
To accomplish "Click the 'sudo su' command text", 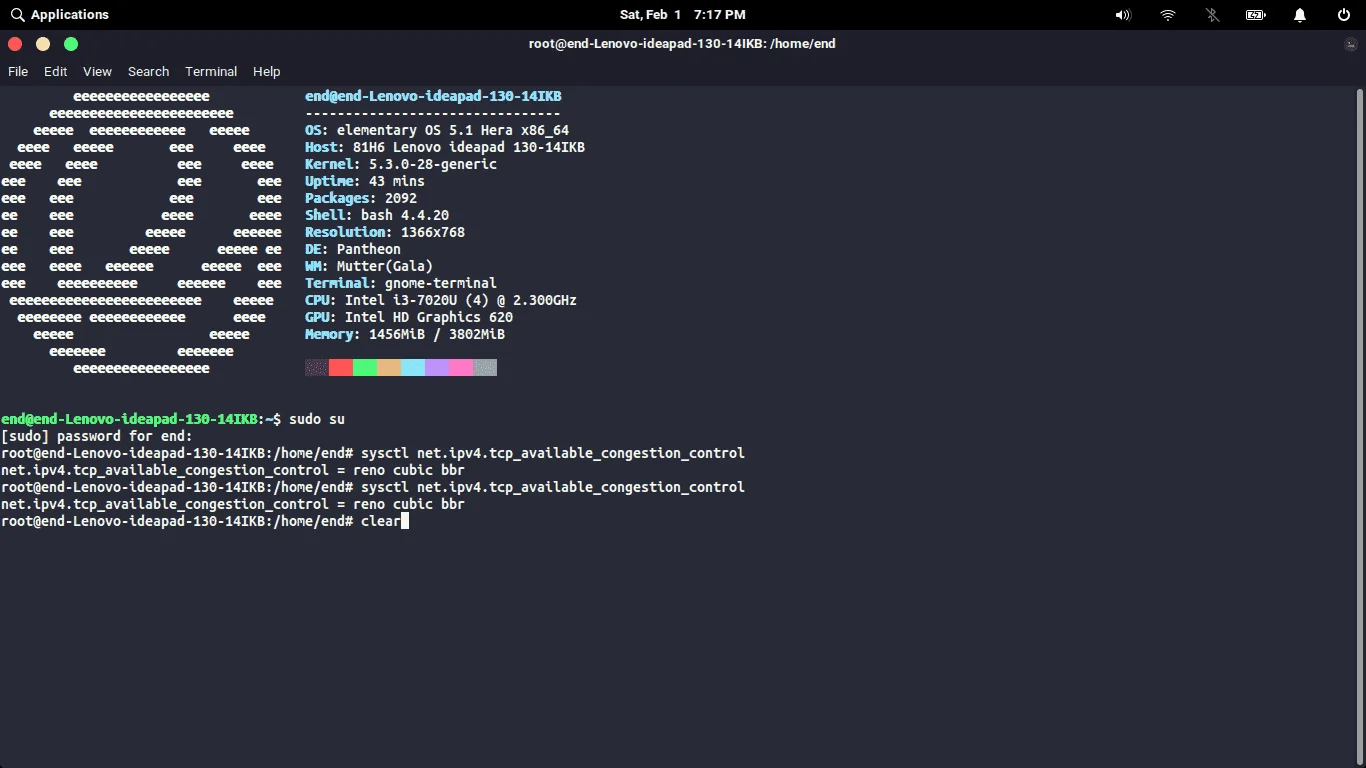I will pos(317,419).
